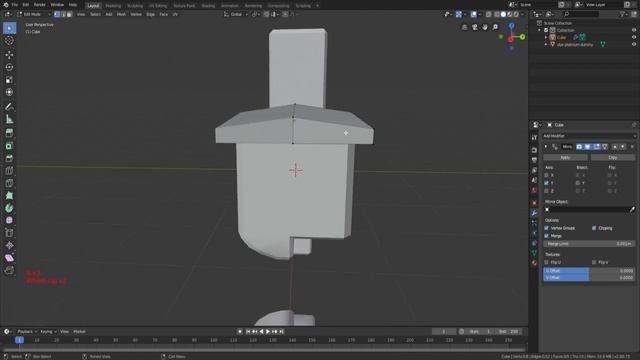Switch to the UV Editing workspace tab
Viewport: 640px width, 360px height.
(158, 6)
